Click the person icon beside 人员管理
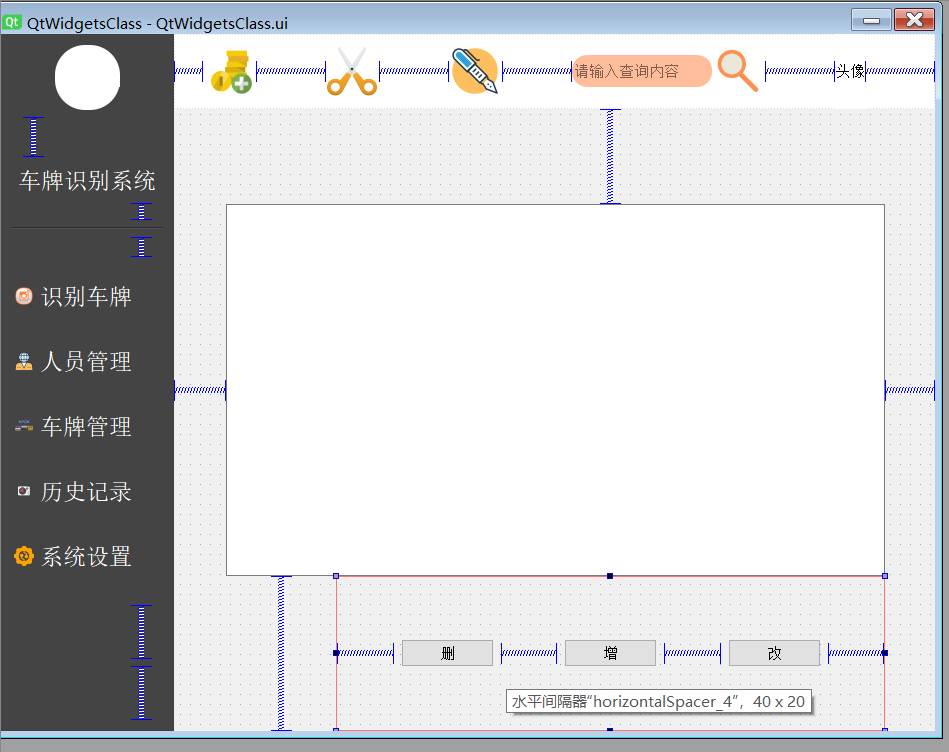Viewport: 949px width, 752px height. (x=26, y=361)
